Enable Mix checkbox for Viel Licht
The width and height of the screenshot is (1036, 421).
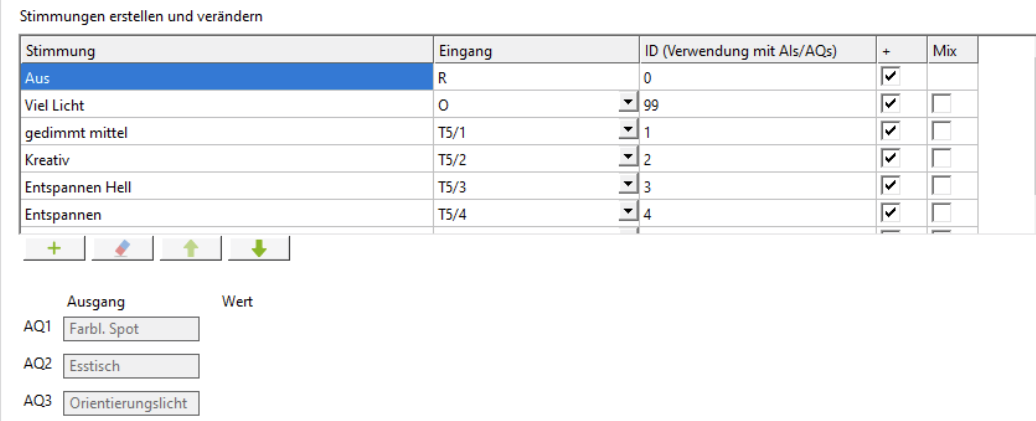click(940, 104)
